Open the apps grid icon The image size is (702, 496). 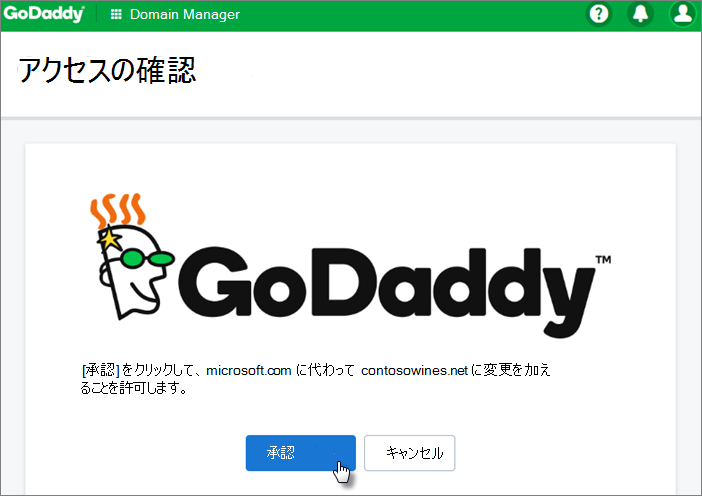[116, 14]
